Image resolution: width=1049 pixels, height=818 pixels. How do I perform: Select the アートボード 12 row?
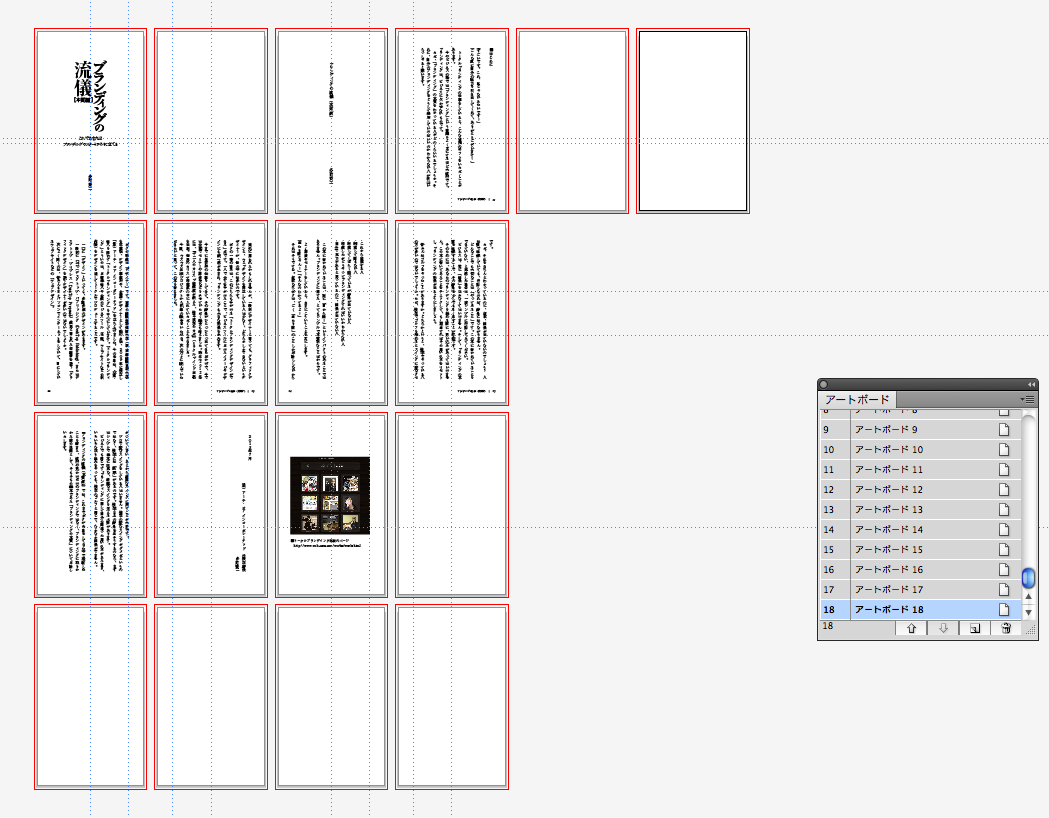click(921, 490)
